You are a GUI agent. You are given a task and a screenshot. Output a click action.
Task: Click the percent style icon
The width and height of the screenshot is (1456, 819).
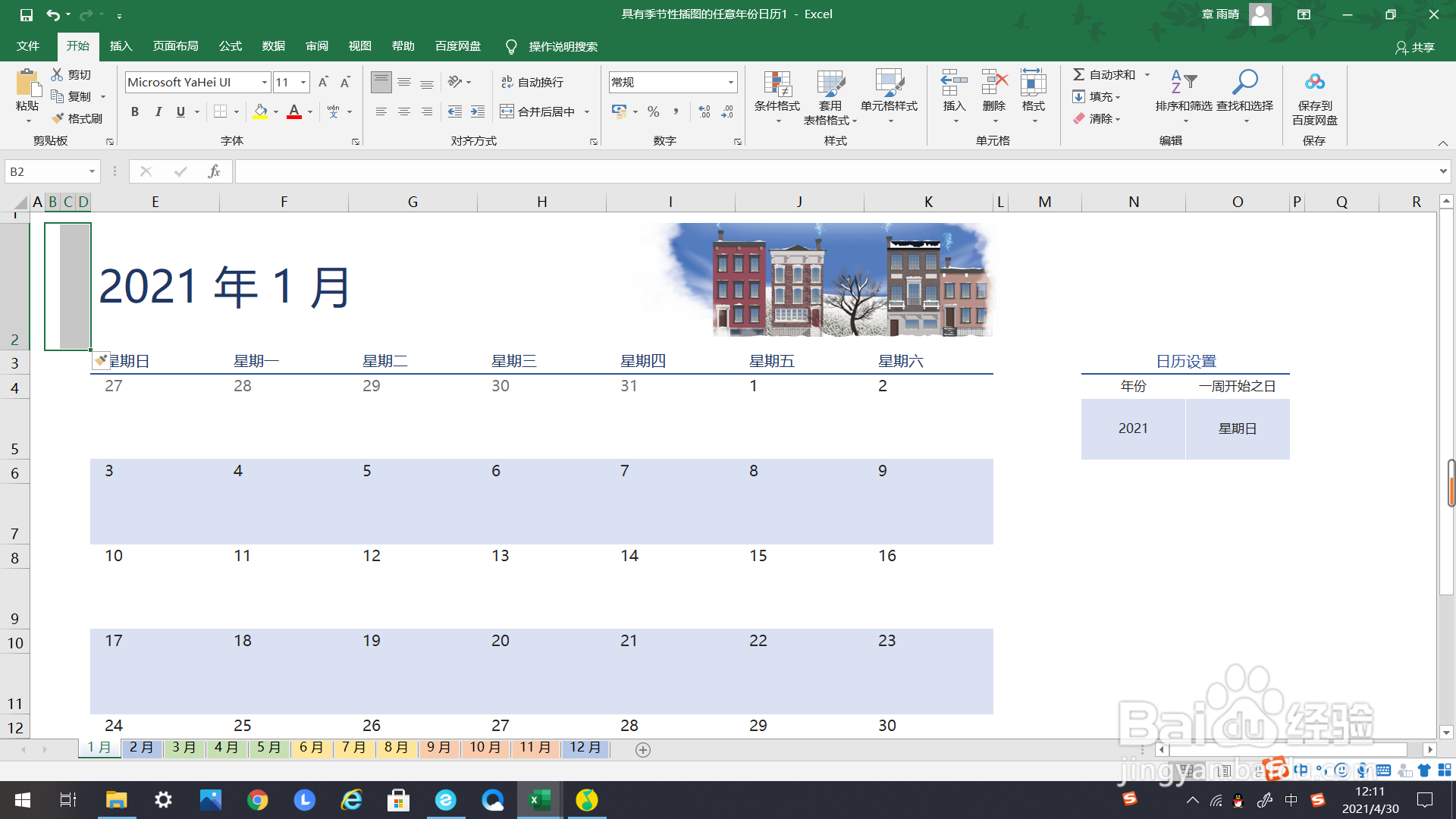coord(654,111)
